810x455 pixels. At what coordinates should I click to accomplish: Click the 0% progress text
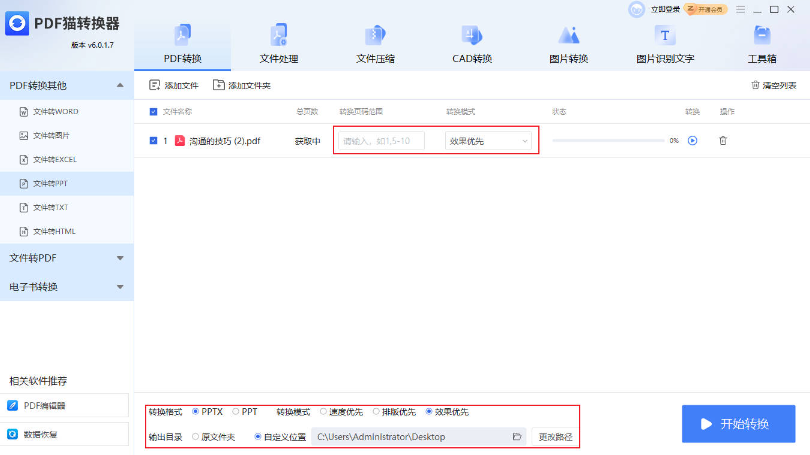pos(674,140)
